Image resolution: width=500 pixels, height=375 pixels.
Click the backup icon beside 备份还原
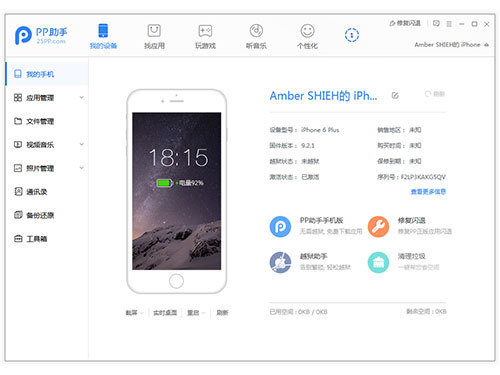point(18,215)
